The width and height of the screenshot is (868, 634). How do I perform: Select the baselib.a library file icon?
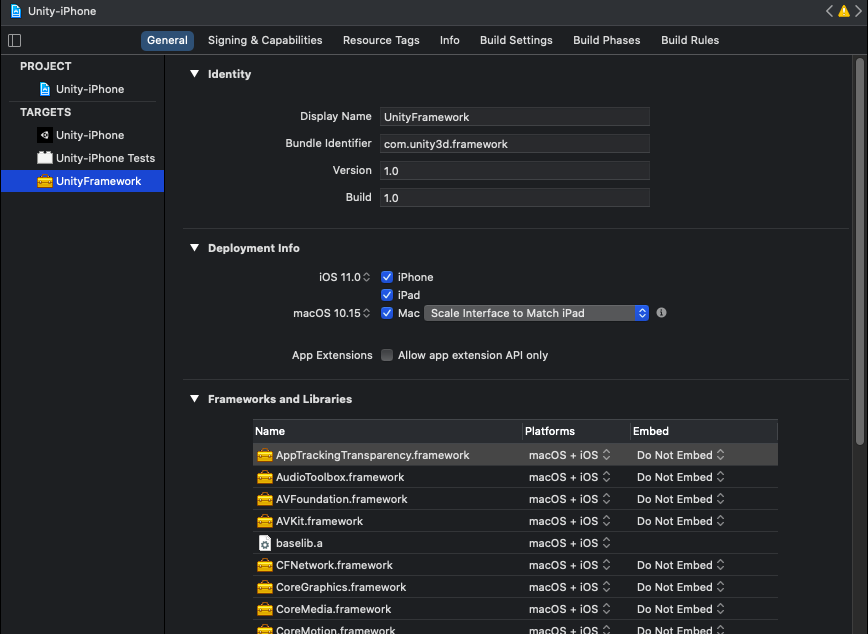pos(265,543)
